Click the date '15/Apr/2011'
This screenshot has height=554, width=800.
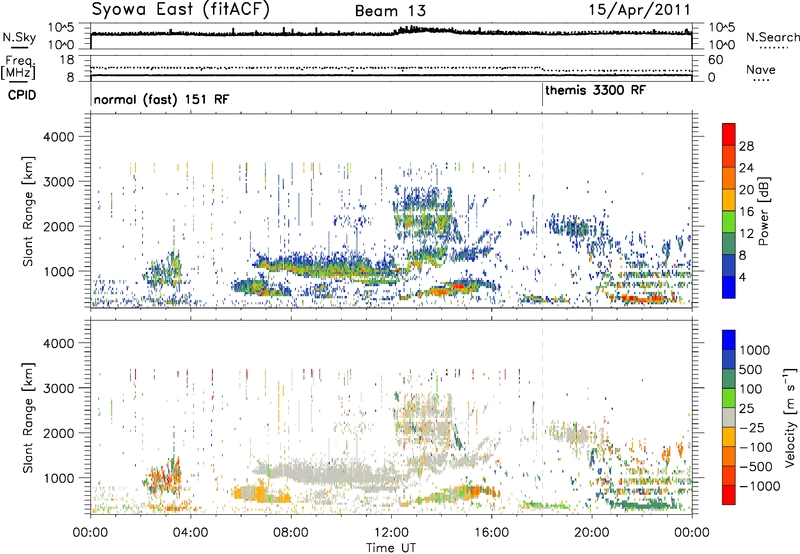click(640, 10)
